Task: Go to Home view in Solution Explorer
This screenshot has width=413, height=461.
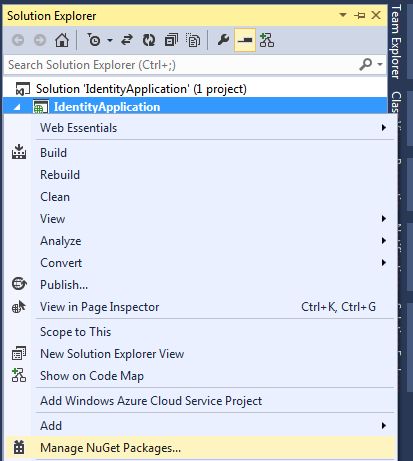Action: 62,40
